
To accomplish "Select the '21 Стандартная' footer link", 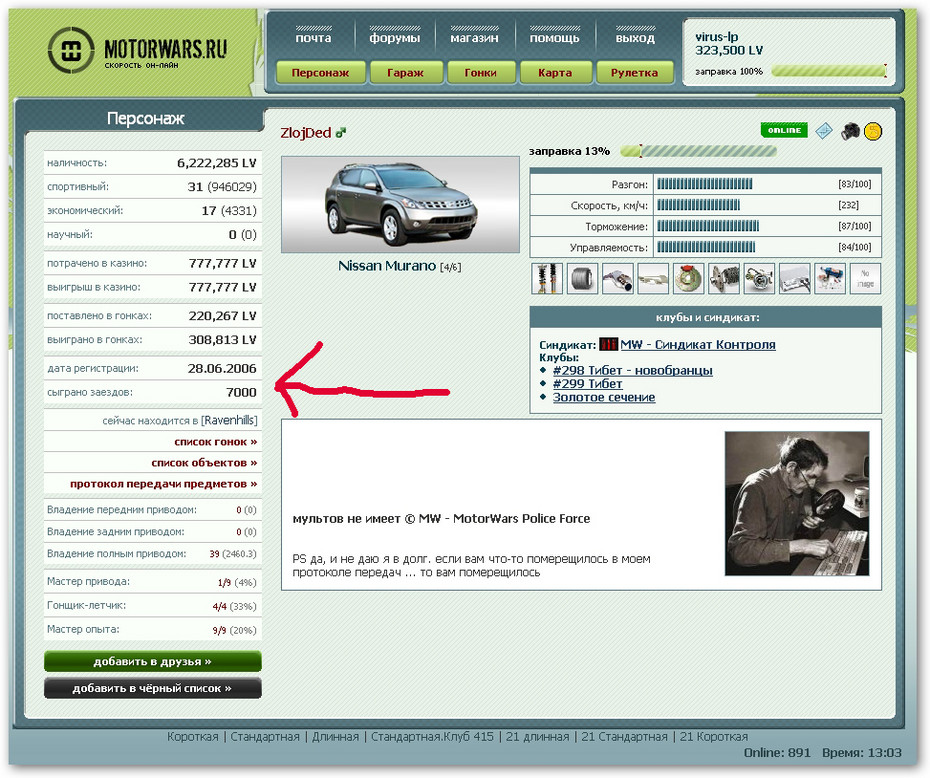I will coord(624,736).
